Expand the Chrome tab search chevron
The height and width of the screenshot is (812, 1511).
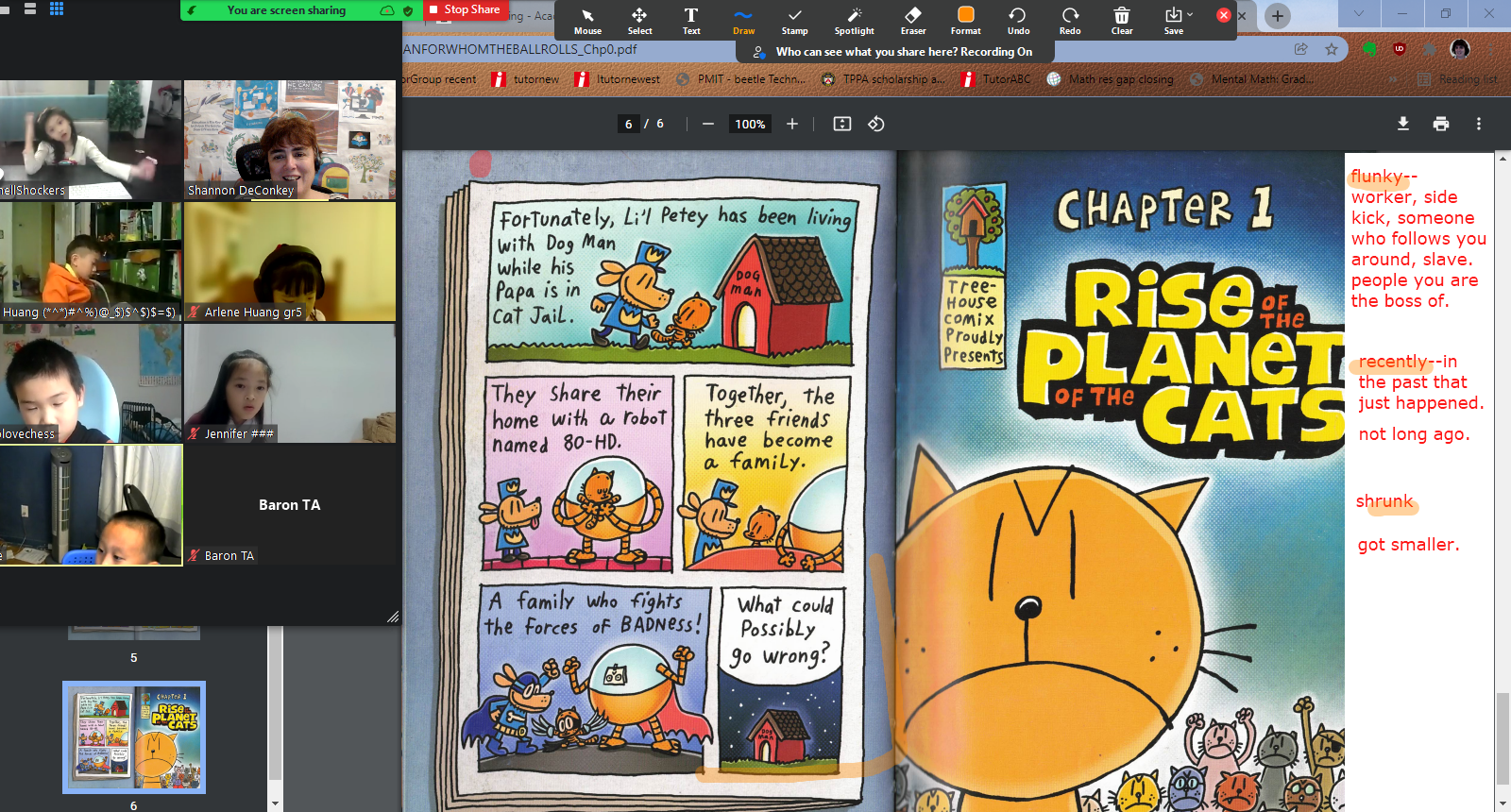pos(1358,13)
